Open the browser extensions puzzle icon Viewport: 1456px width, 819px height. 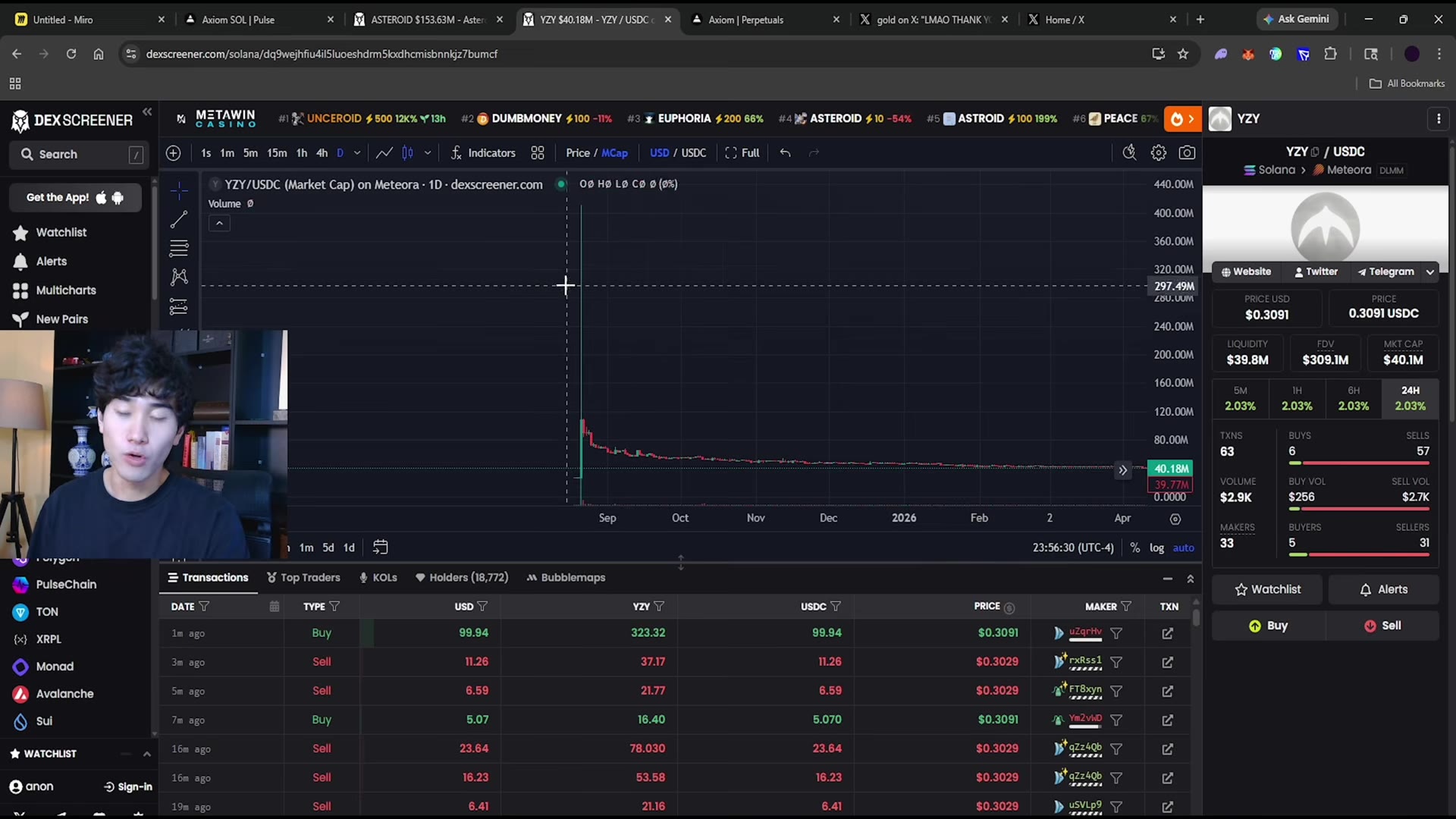tap(1331, 54)
